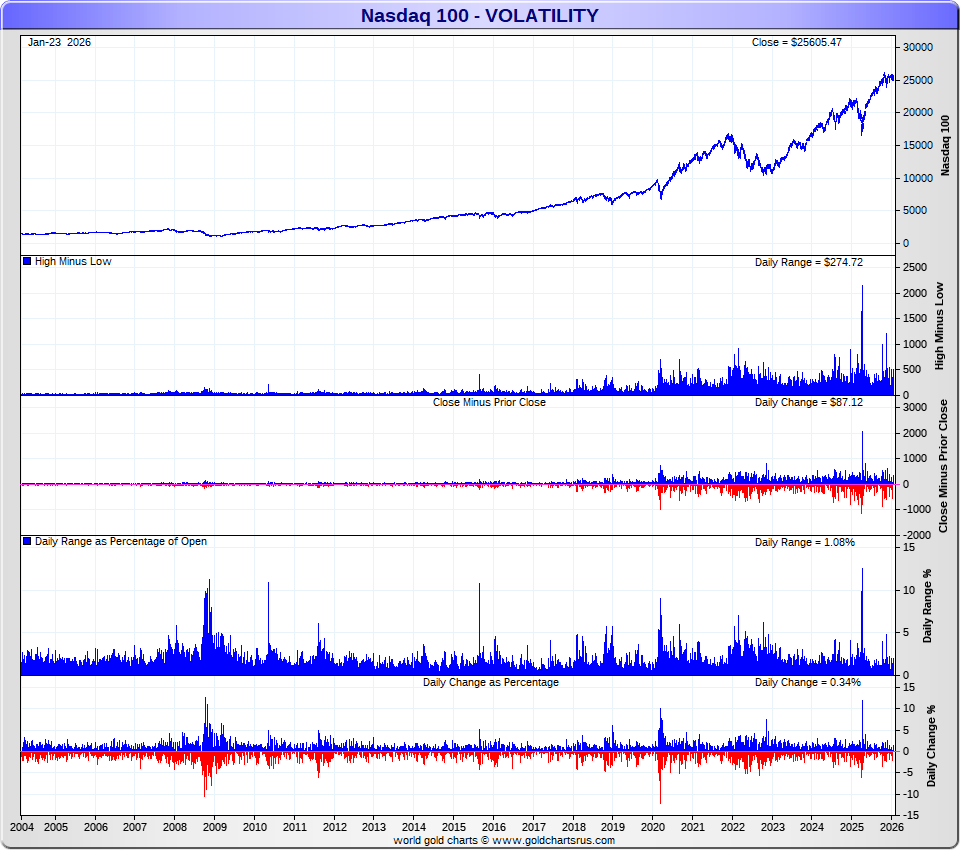This screenshot has width=960, height=850.
Task: Click the 'Daily Change = 0.34%' value
Action: tap(808, 682)
